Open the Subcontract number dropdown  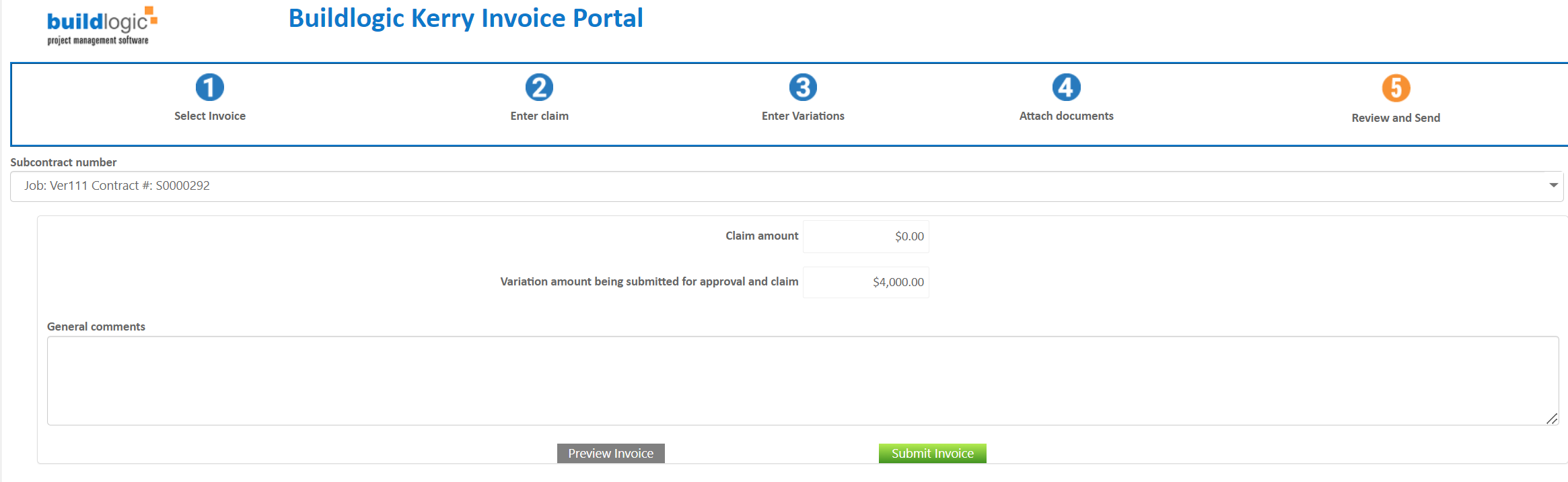[x=787, y=186]
